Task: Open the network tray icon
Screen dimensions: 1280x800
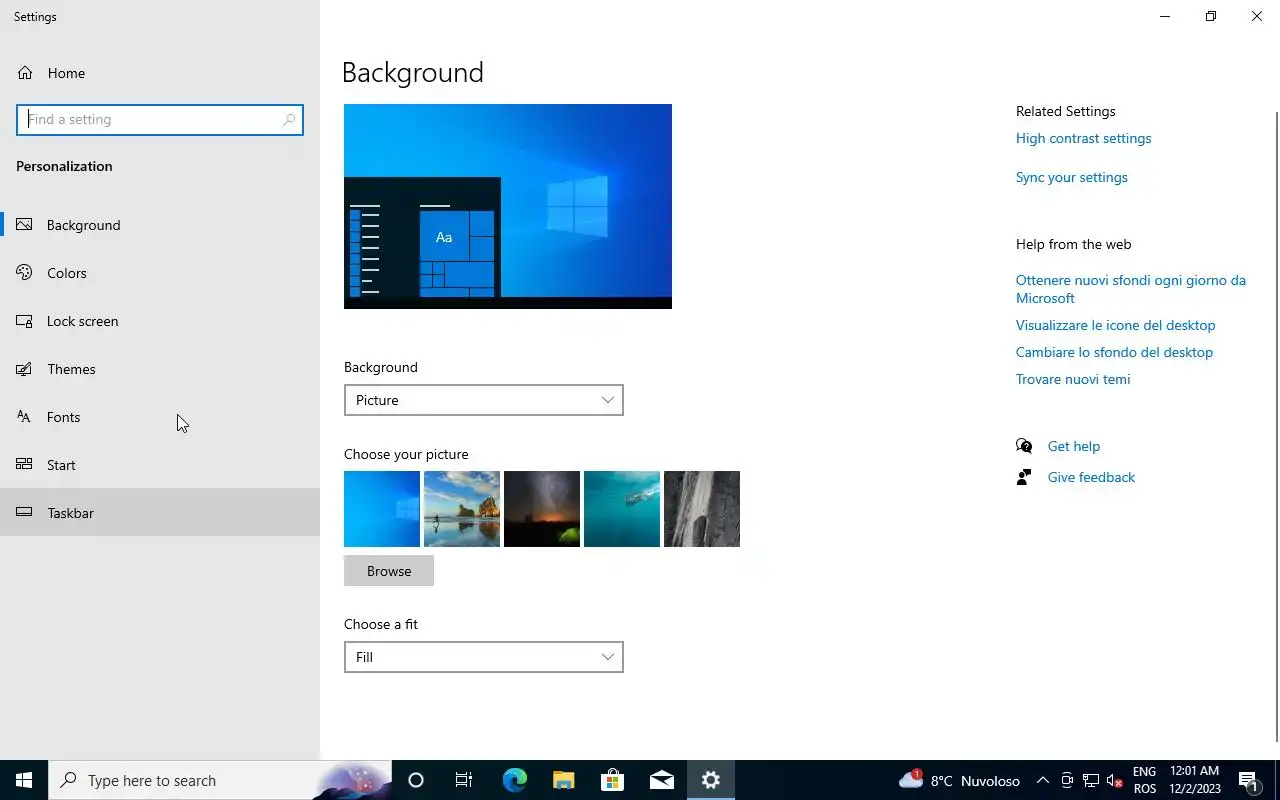Action: pyautogui.click(x=1091, y=780)
